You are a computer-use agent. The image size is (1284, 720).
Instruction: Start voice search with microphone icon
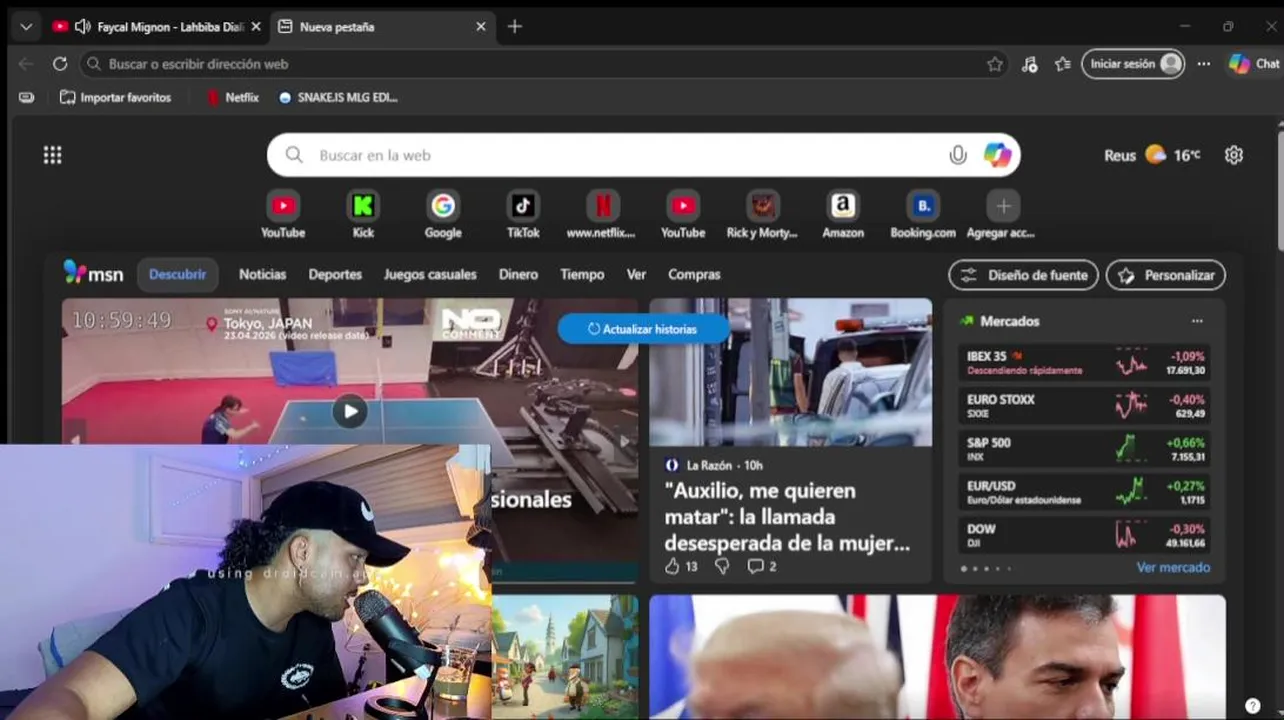958,155
